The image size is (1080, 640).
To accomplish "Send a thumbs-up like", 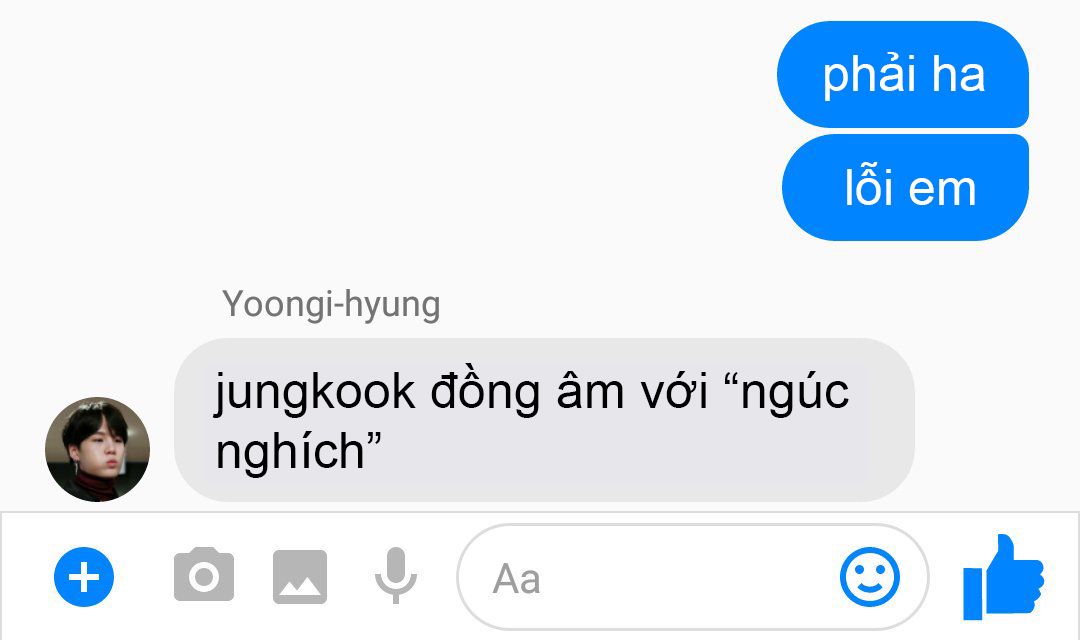I will click(1004, 577).
